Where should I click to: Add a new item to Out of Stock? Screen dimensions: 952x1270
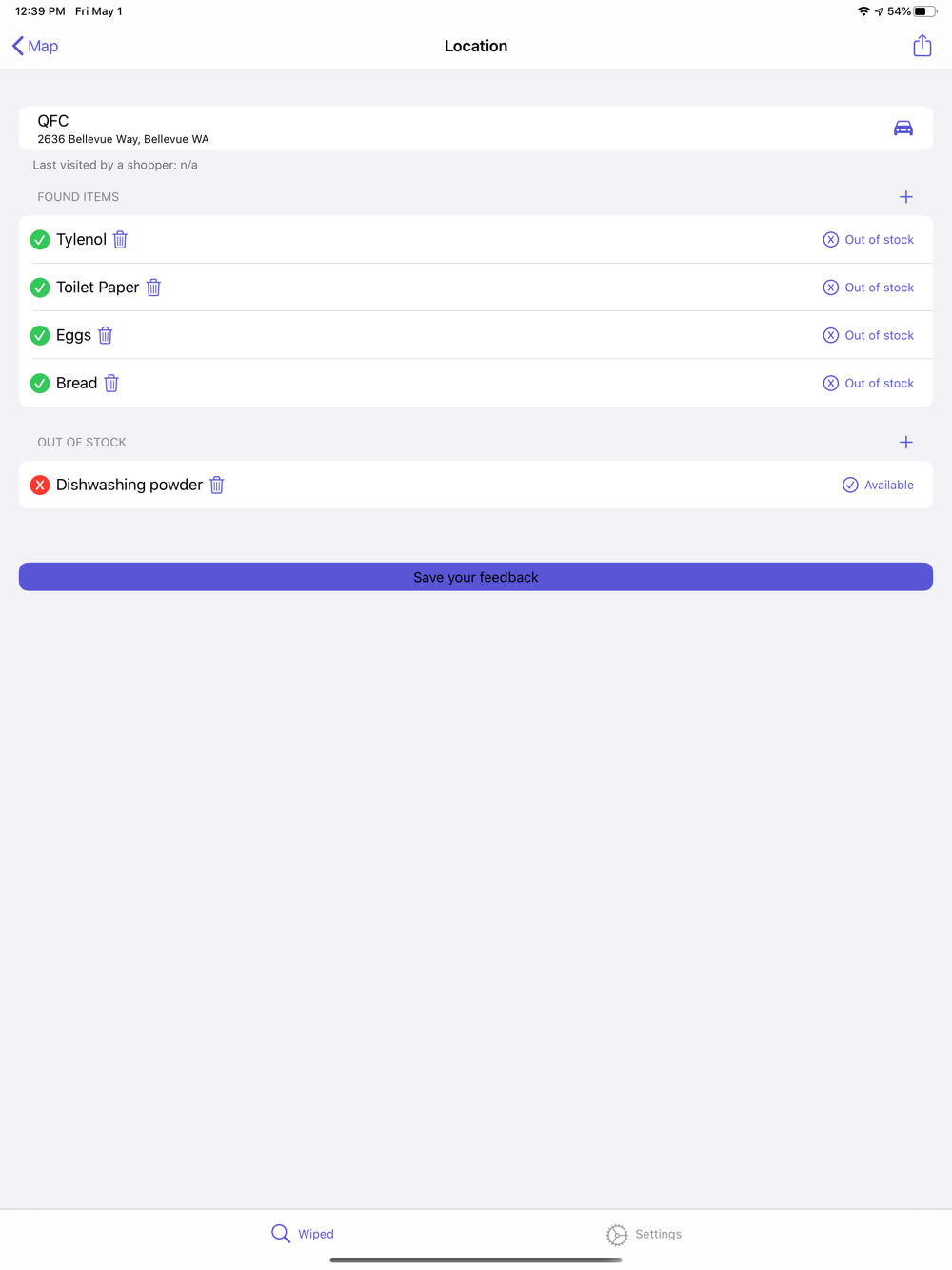(905, 443)
